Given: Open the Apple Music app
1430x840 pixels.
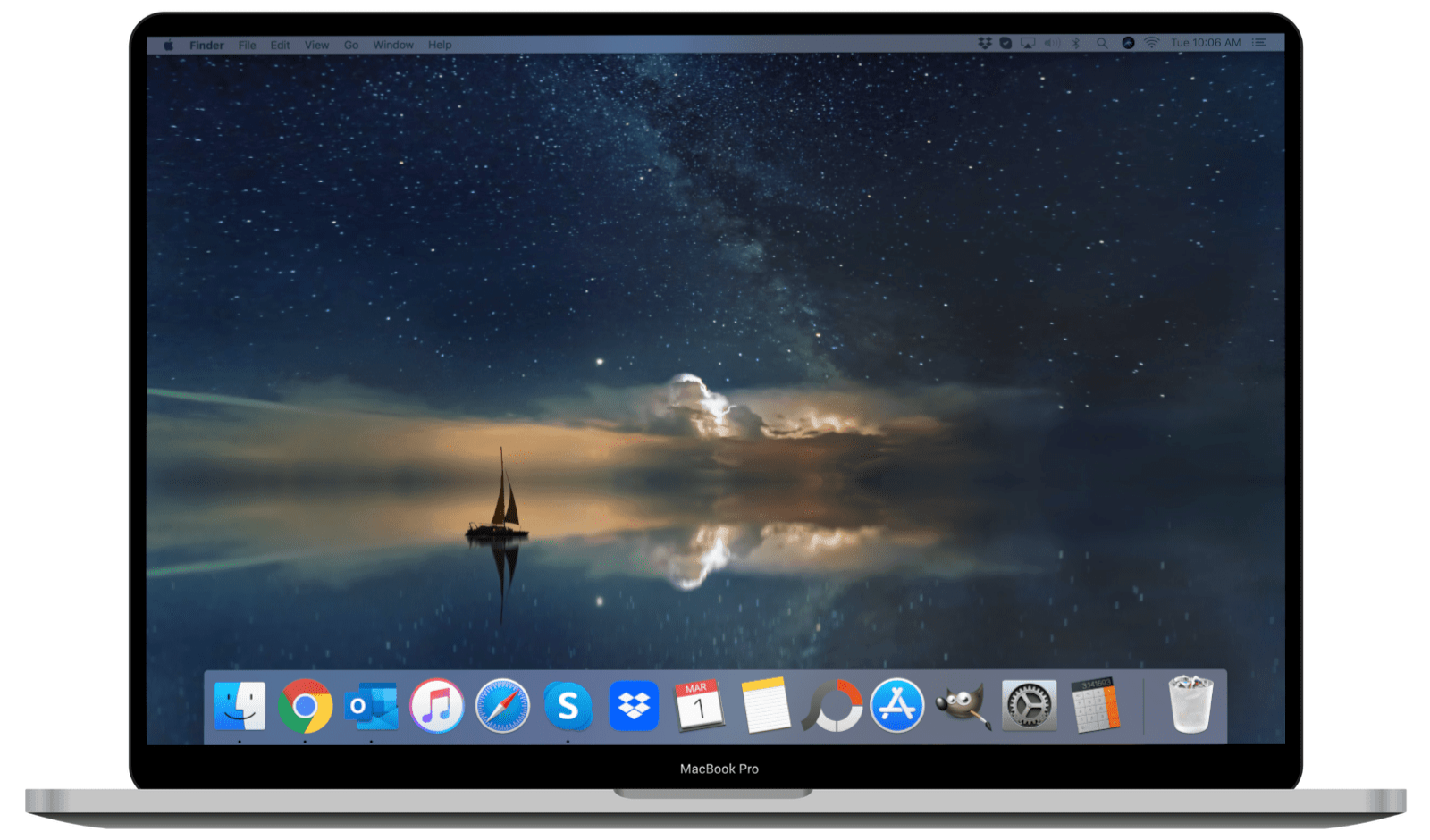Looking at the screenshot, I should (437, 706).
